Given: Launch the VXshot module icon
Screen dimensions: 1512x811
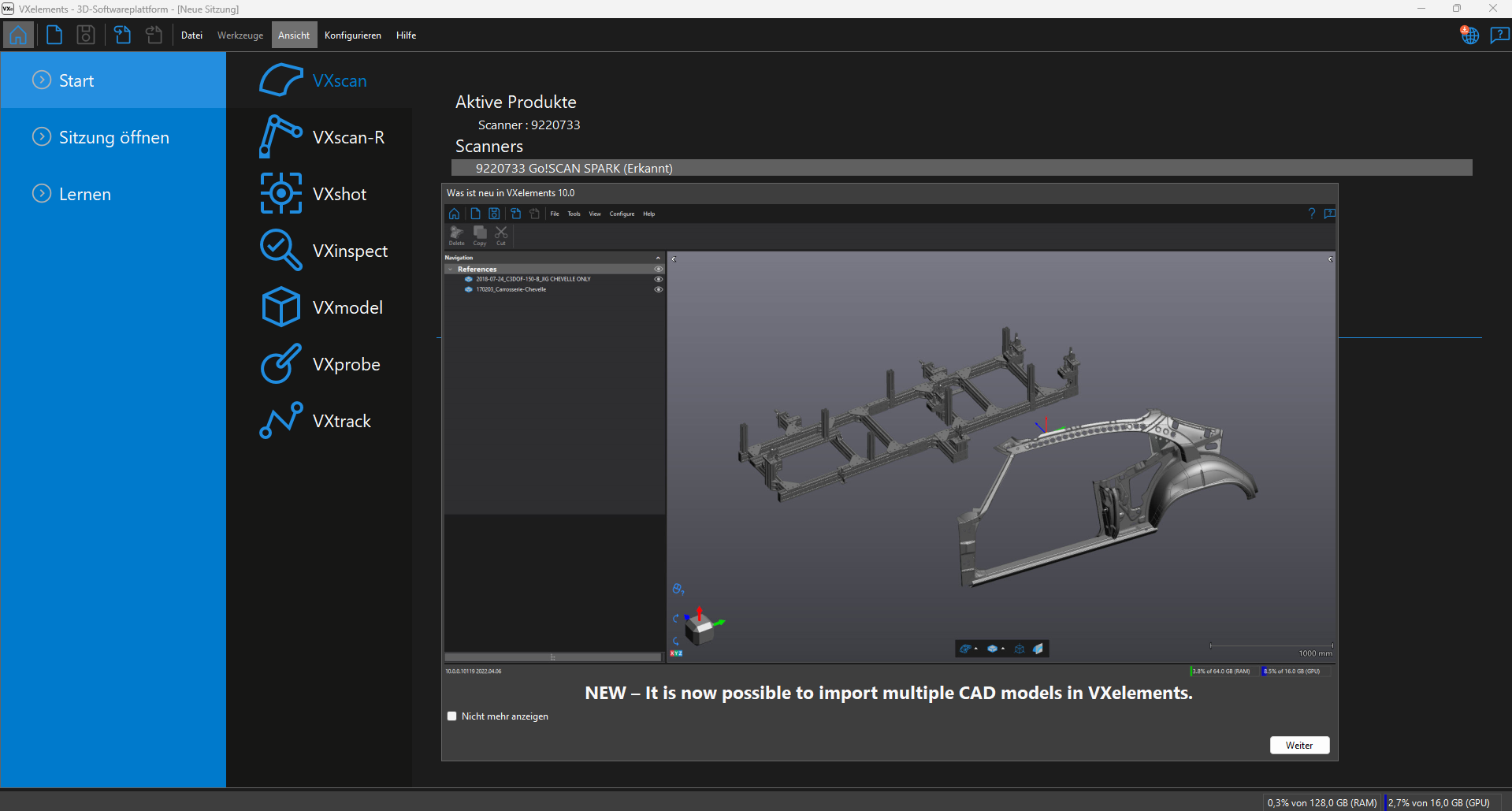Looking at the screenshot, I should (280, 194).
